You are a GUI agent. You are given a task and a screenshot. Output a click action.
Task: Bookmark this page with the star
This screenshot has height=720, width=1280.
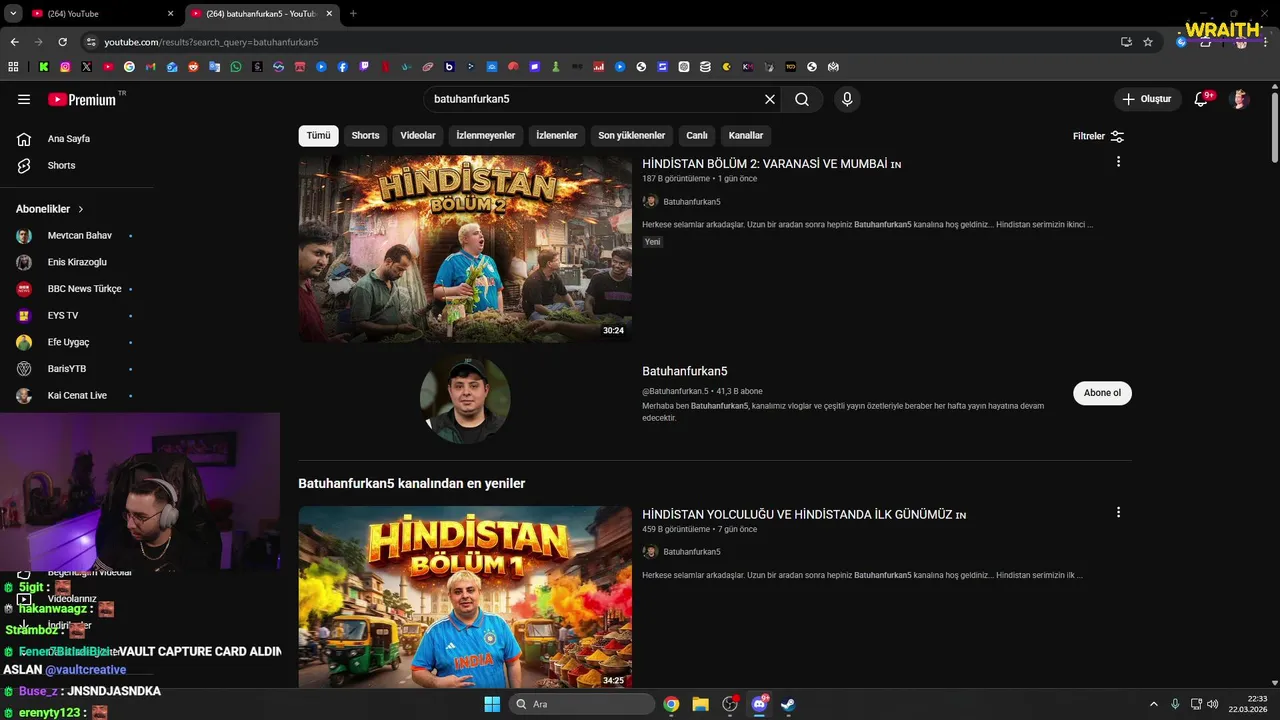tap(1148, 42)
